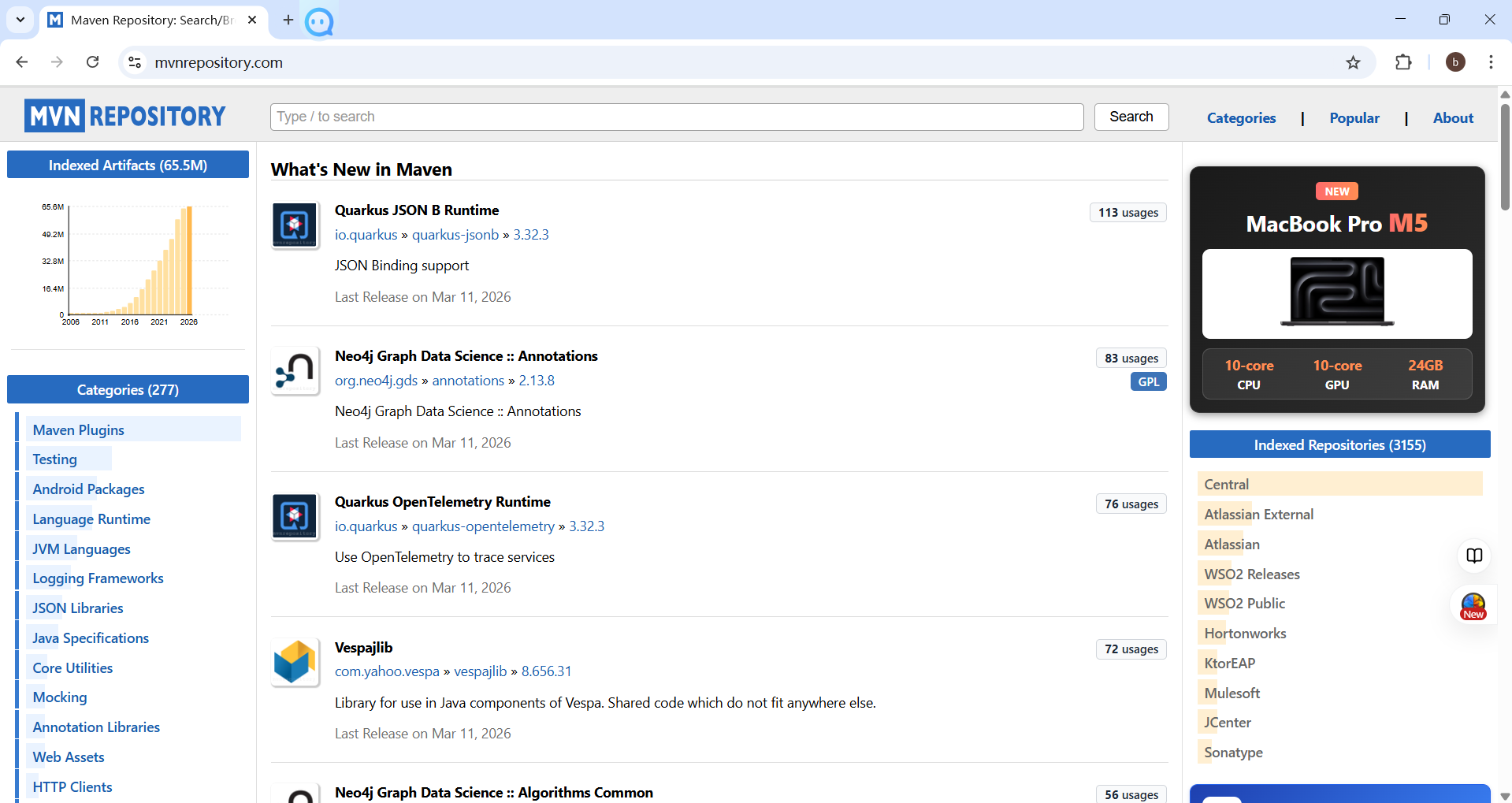Close the Maven Repository tab

pyautogui.click(x=252, y=20)
